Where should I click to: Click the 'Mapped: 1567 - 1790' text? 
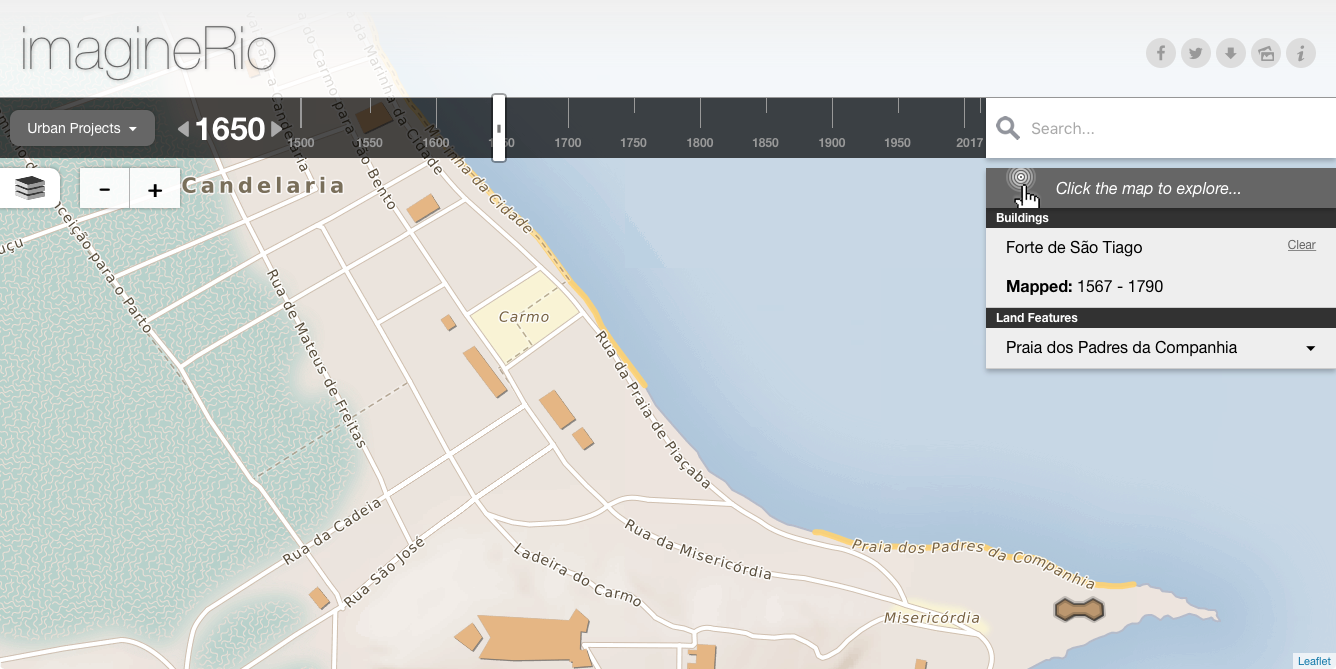(1084, 287)
